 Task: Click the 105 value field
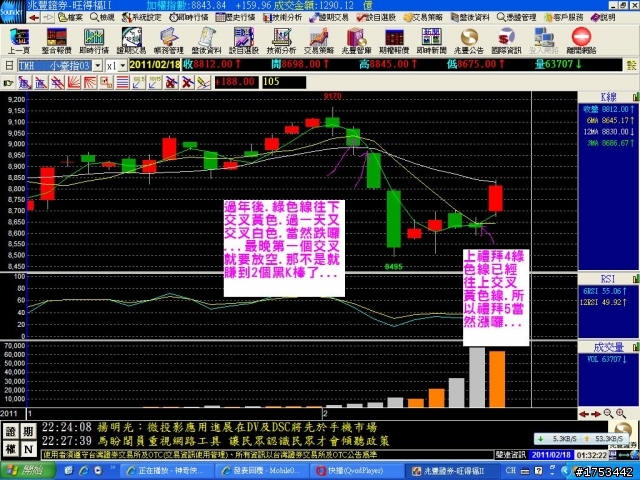(284, 82)
